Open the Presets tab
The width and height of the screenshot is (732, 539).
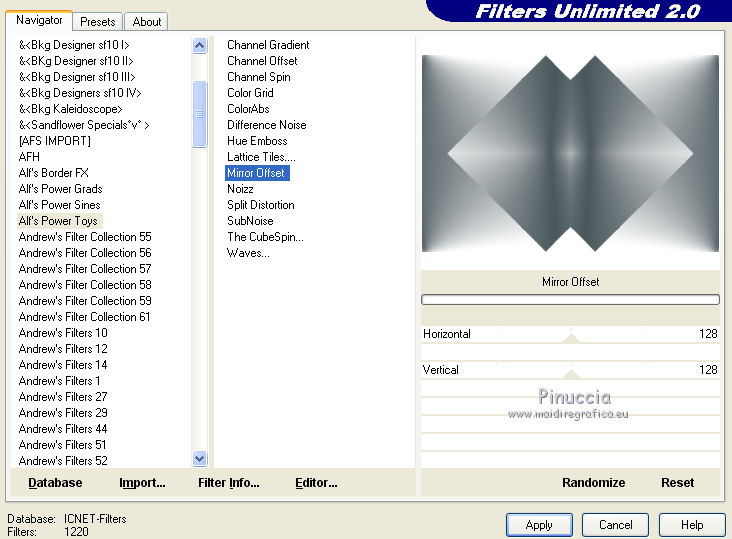(98, 22)
